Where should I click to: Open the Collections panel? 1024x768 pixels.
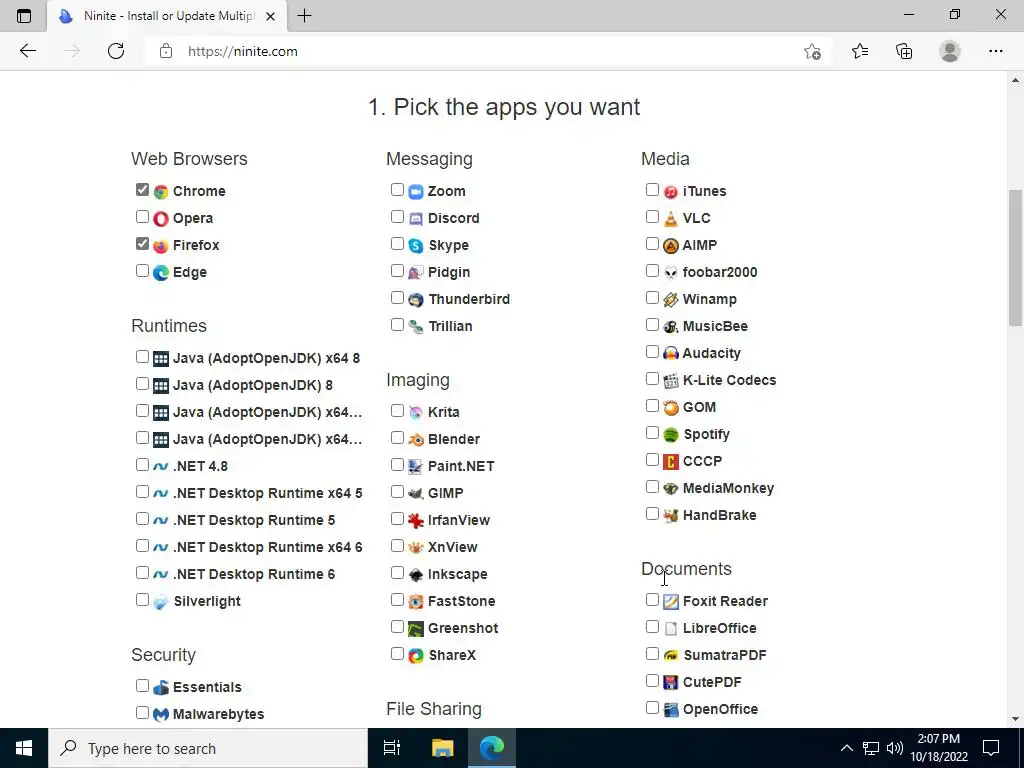[904, 51]
